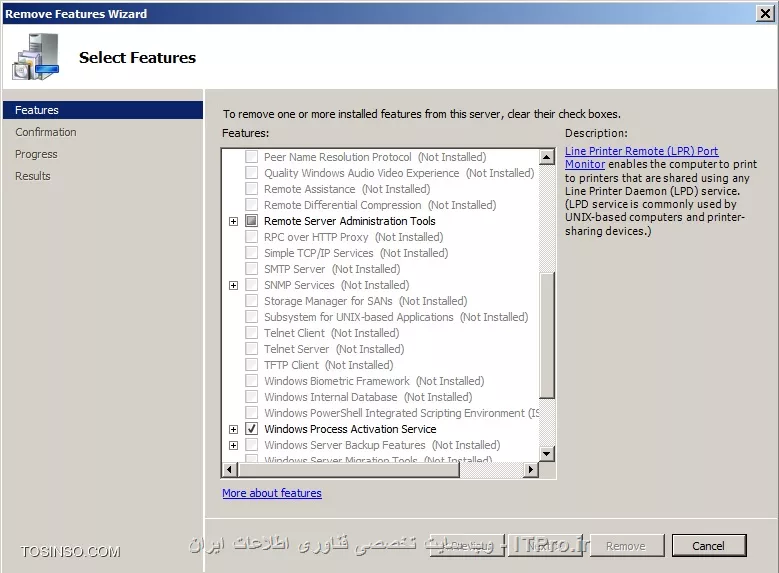Select the Windows Internal Database row text

click(x=368, y=397)
